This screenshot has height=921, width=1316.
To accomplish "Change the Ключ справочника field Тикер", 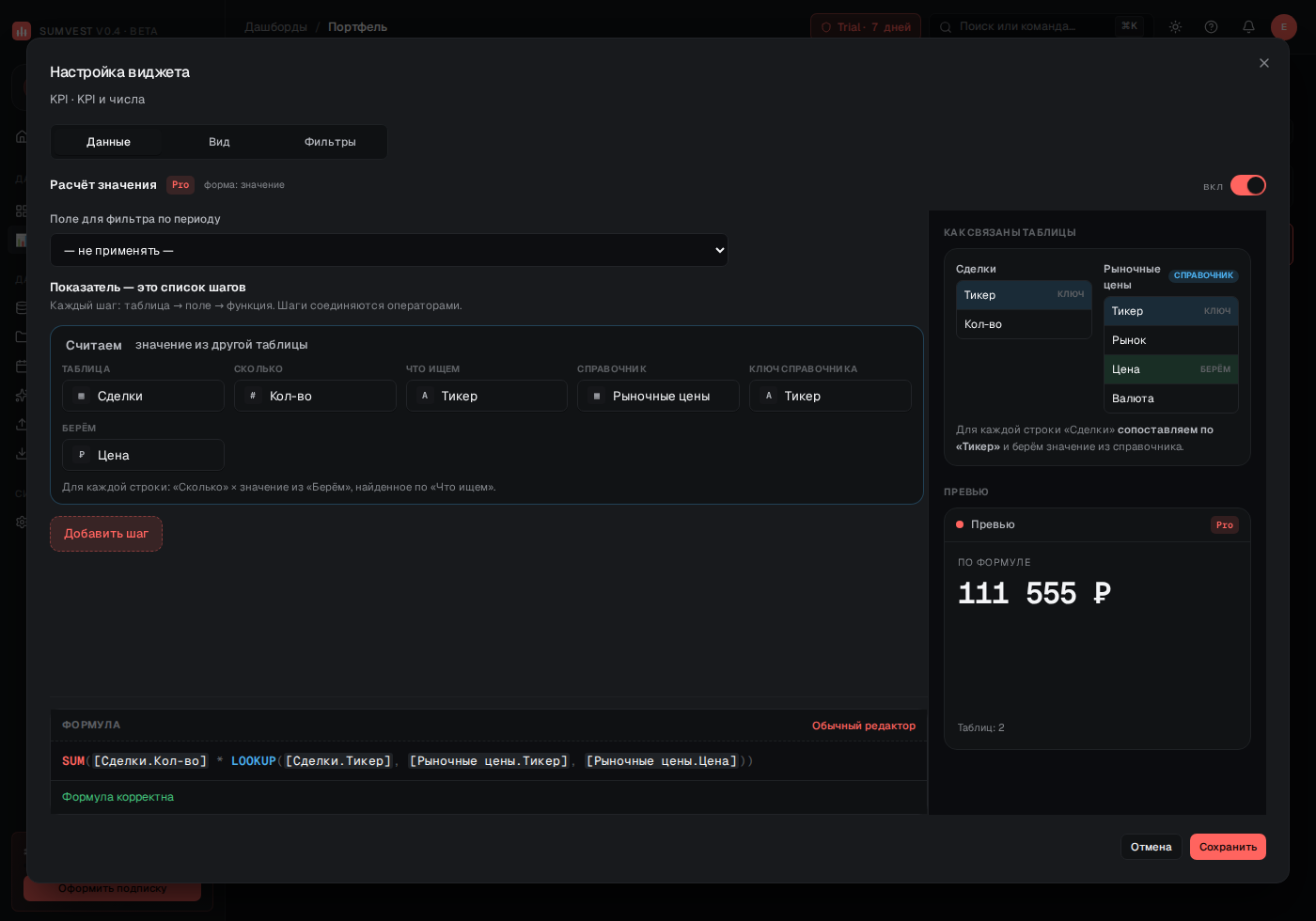I will click(830, 396).
